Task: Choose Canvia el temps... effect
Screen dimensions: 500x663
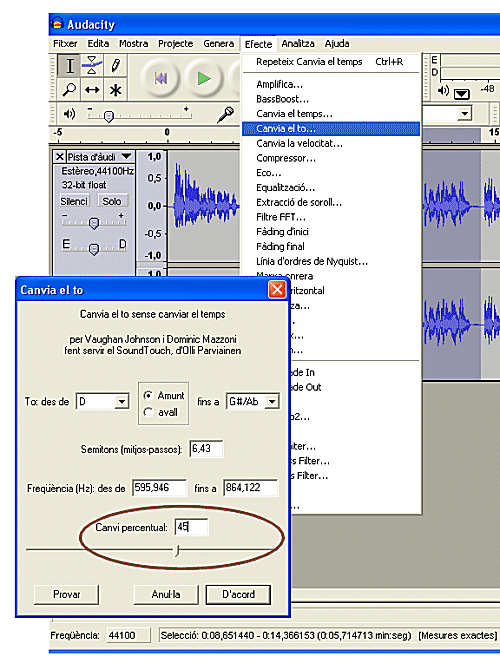Action: pos(331,114)
